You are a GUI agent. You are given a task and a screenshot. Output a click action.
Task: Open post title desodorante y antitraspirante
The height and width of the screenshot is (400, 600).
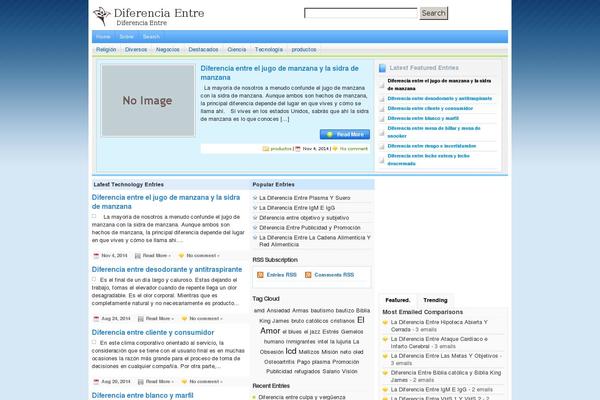tap(167, 269)
